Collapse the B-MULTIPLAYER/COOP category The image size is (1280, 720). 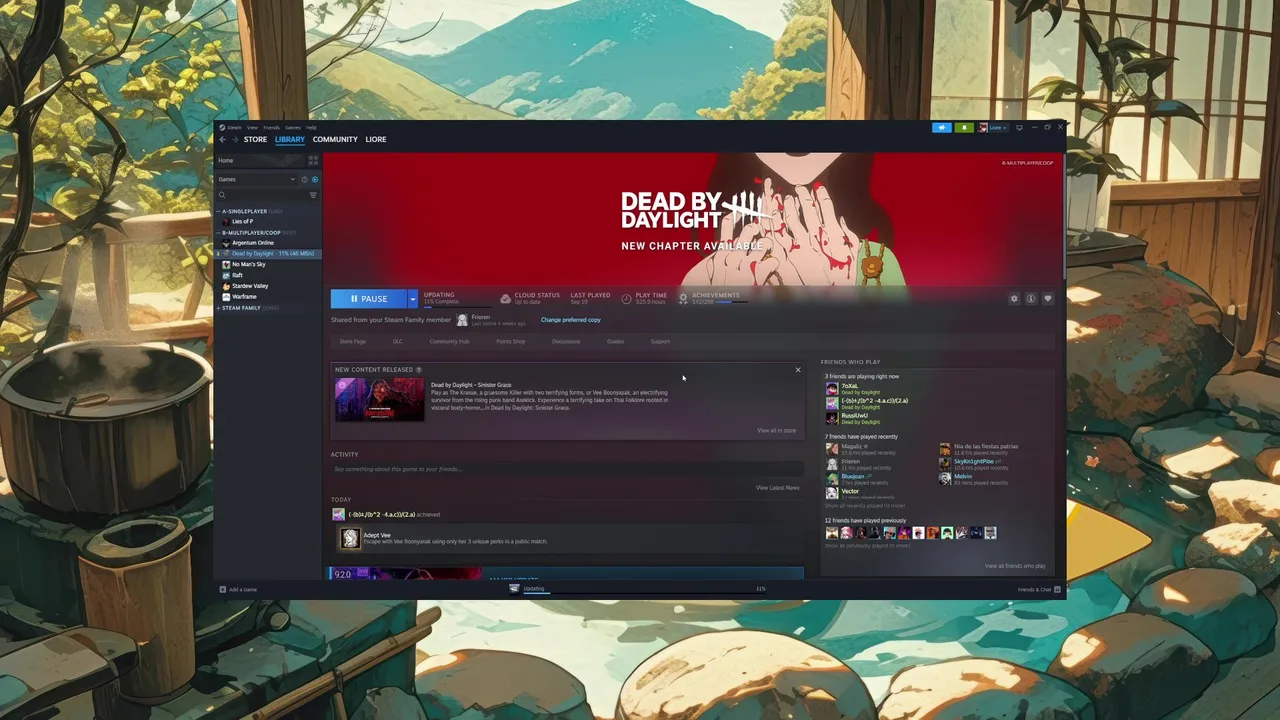tap(218, 233)
